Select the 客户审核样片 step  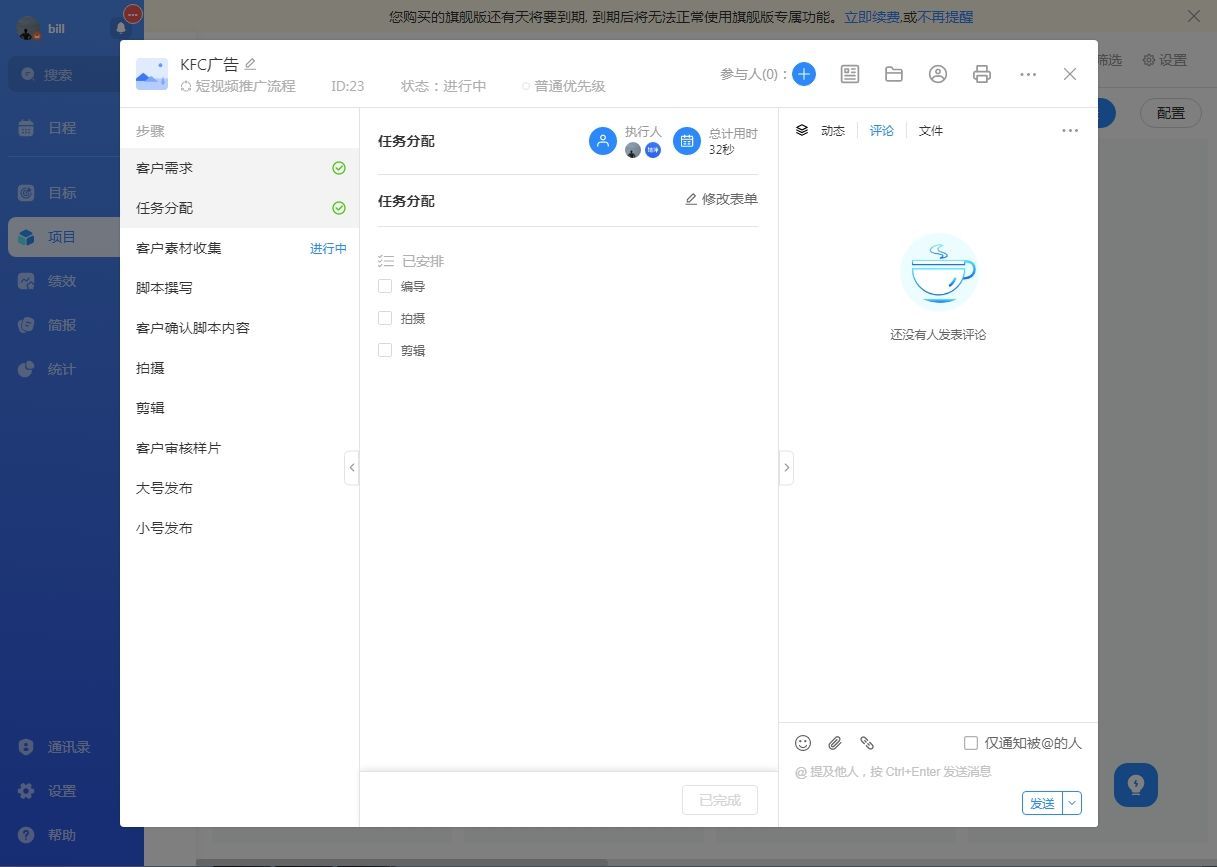click(x=240, y=448)
